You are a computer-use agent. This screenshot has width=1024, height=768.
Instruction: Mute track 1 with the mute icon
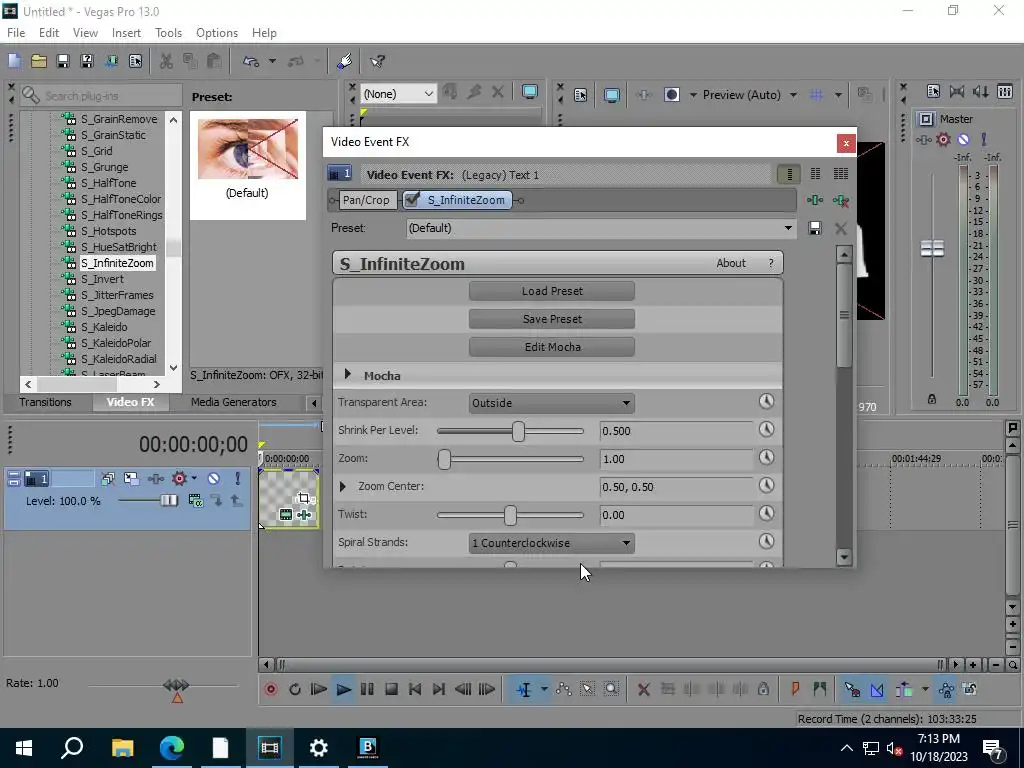[x=214, y=479]
